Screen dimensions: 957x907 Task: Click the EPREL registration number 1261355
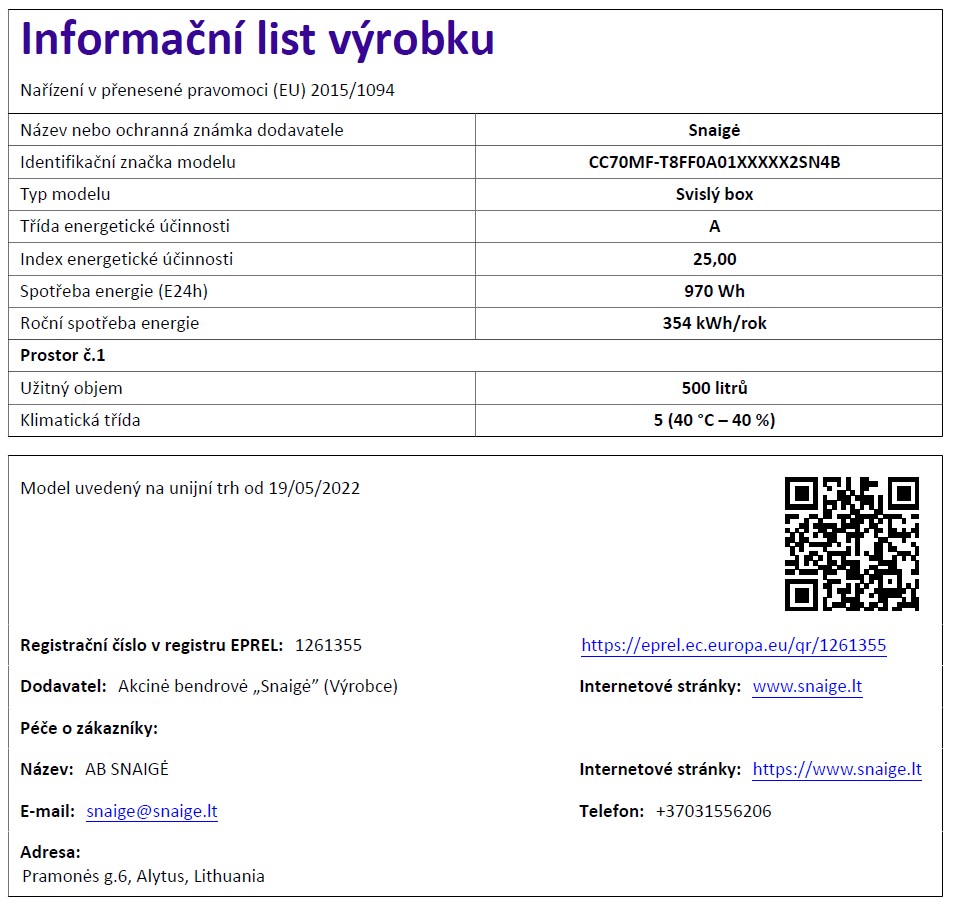pyautogui.click(x=328, y=645)
